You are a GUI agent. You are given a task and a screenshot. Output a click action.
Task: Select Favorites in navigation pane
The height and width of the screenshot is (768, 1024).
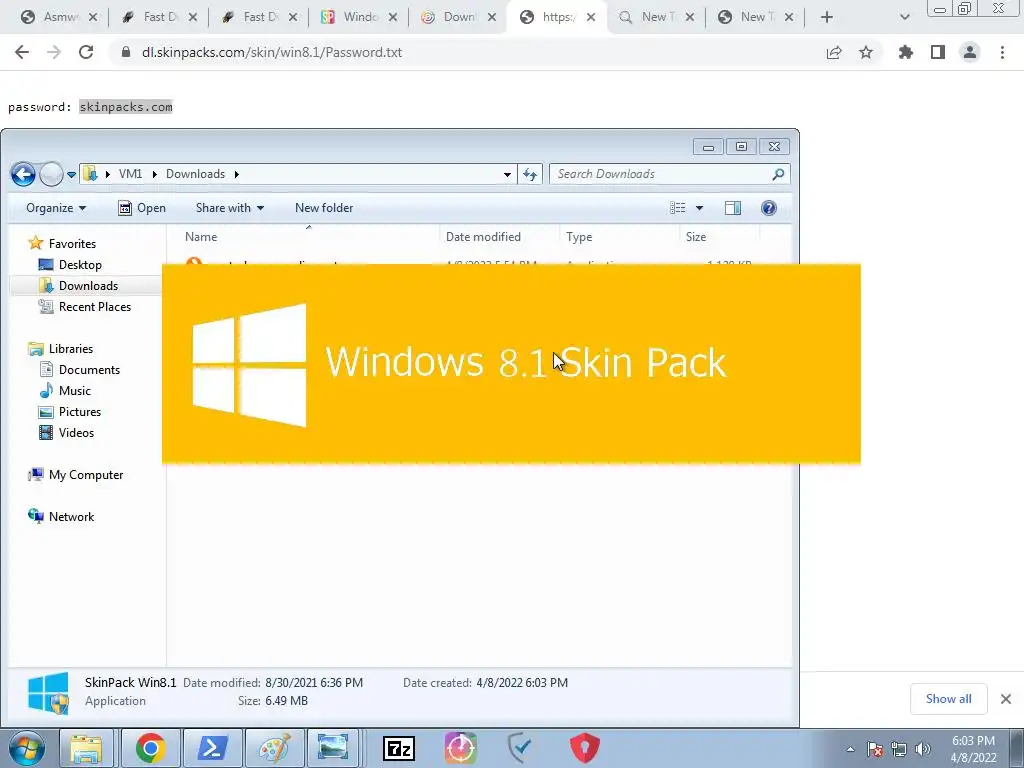point(63,244)
